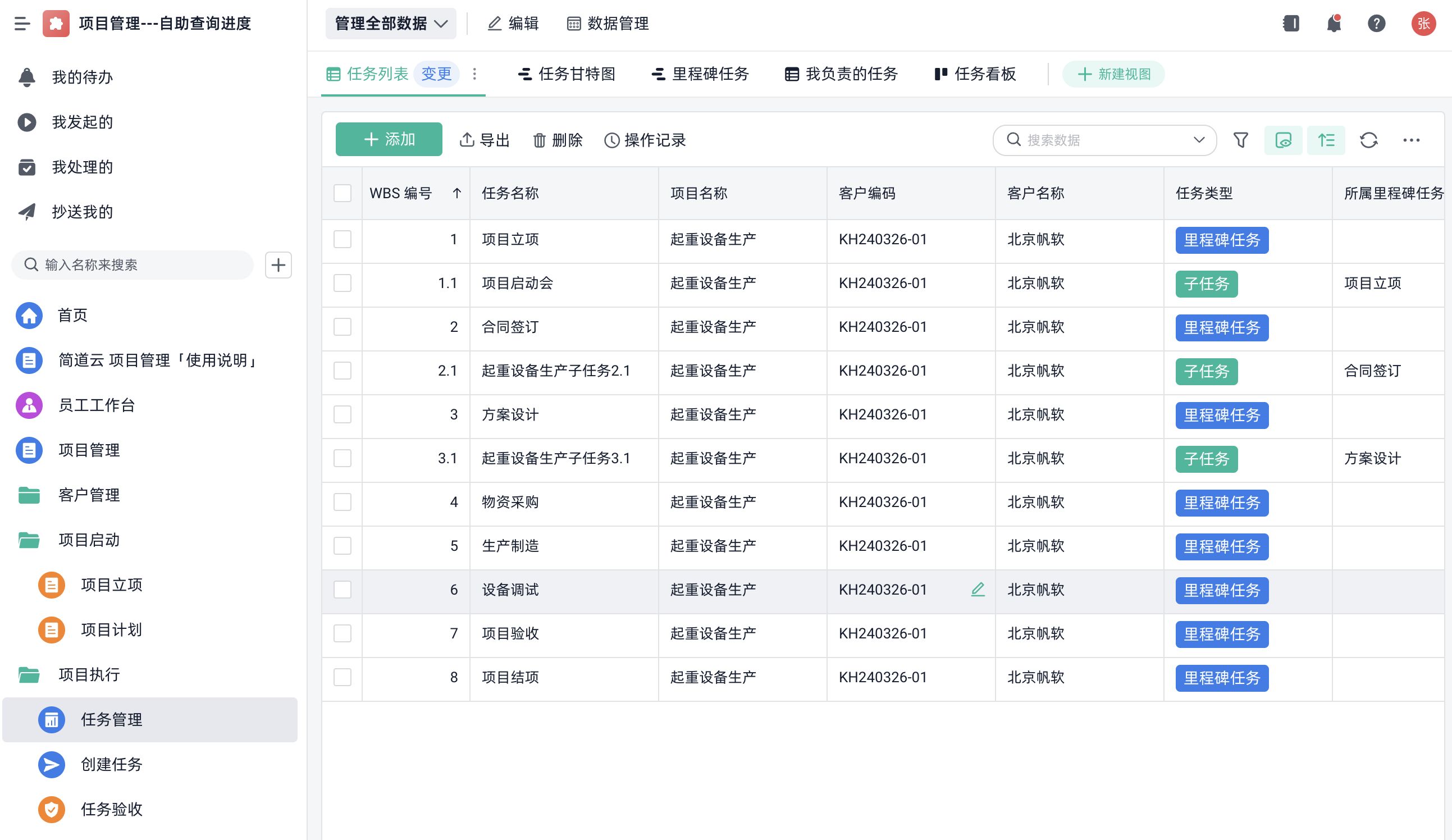Tick the checkbox for 项目结项 row
The height and width of the screenshot is (840, 1452).
(343, 677)
